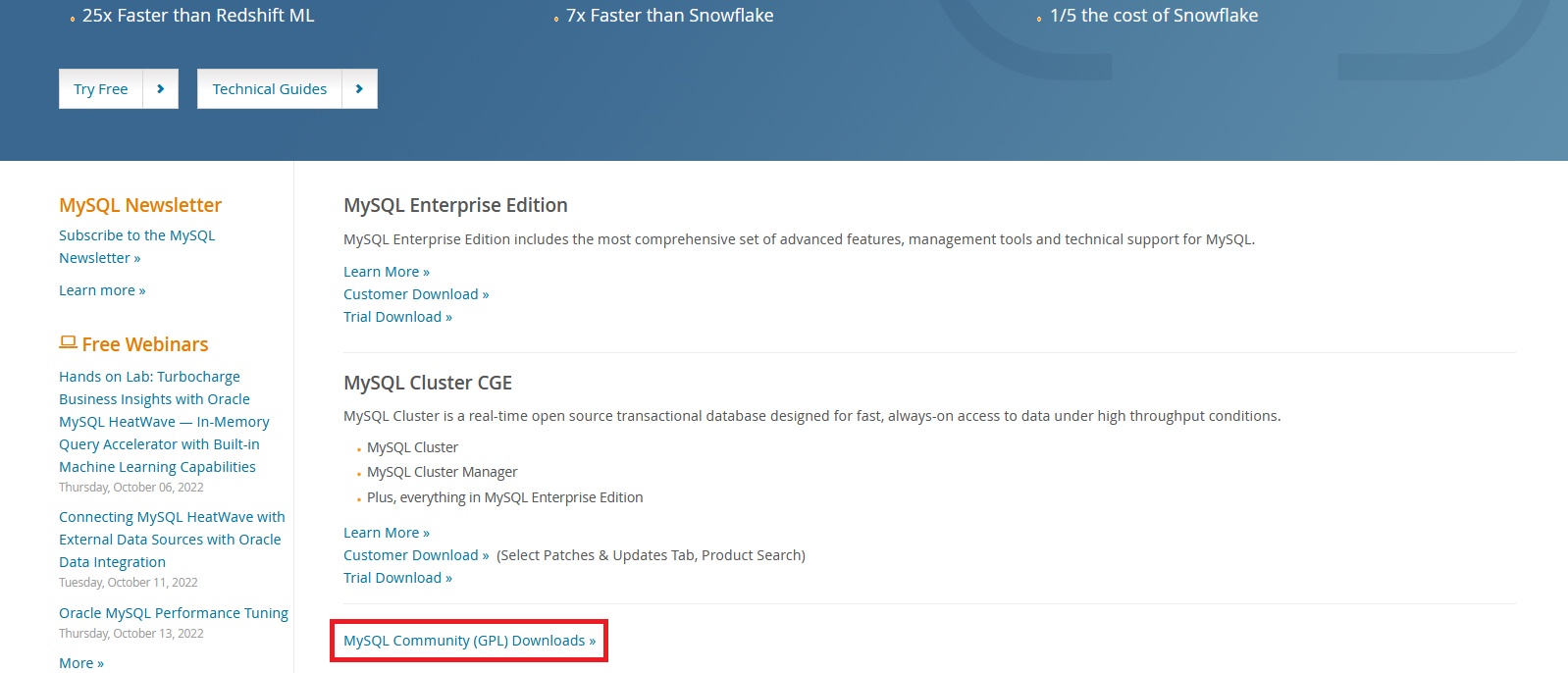Click the arrow icon beside Technical Guides
The width and height of the screenshot is (1568, 673).
360,88
